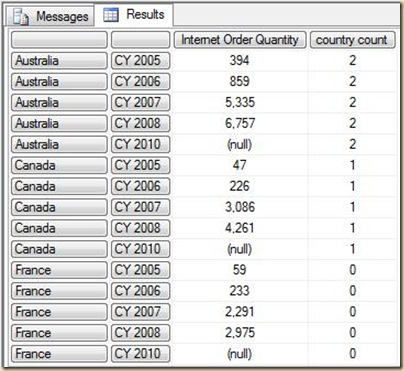Screen dimensions: 404x371
Task: Select Canada's CY 2008 year header
Action: point(141,228)
